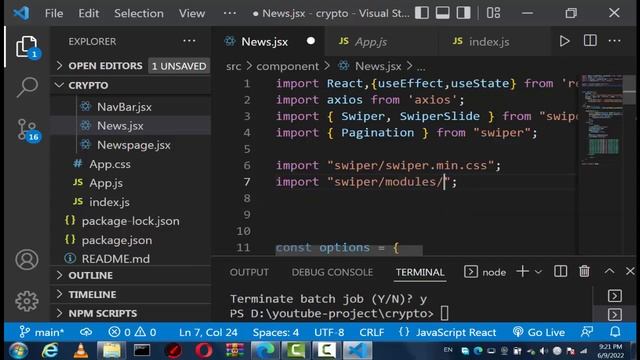
Task: Open the View menu
Action: [192, 13]
